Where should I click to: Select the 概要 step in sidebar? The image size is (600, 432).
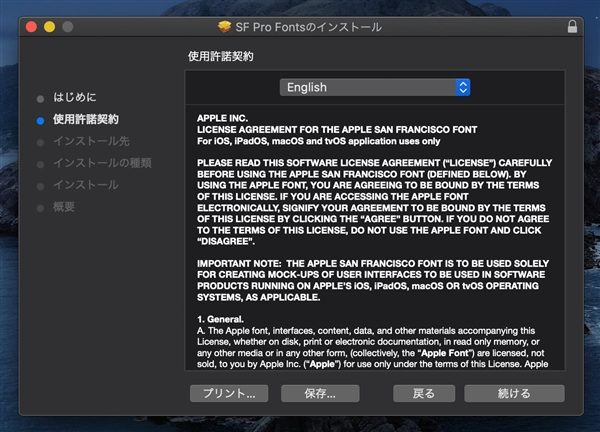pos(64,207)
